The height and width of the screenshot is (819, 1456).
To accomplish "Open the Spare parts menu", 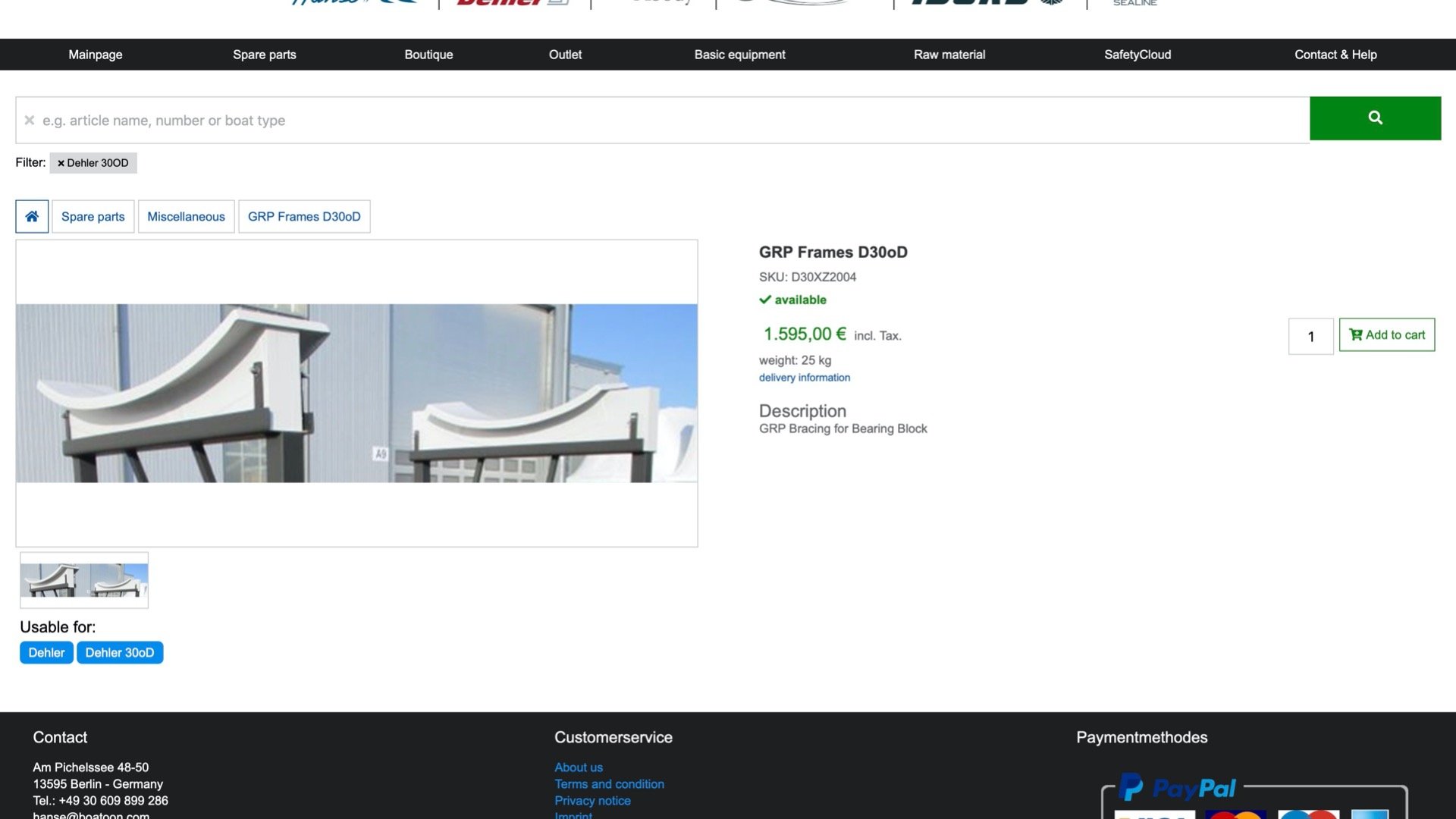I will pos(264,54).
